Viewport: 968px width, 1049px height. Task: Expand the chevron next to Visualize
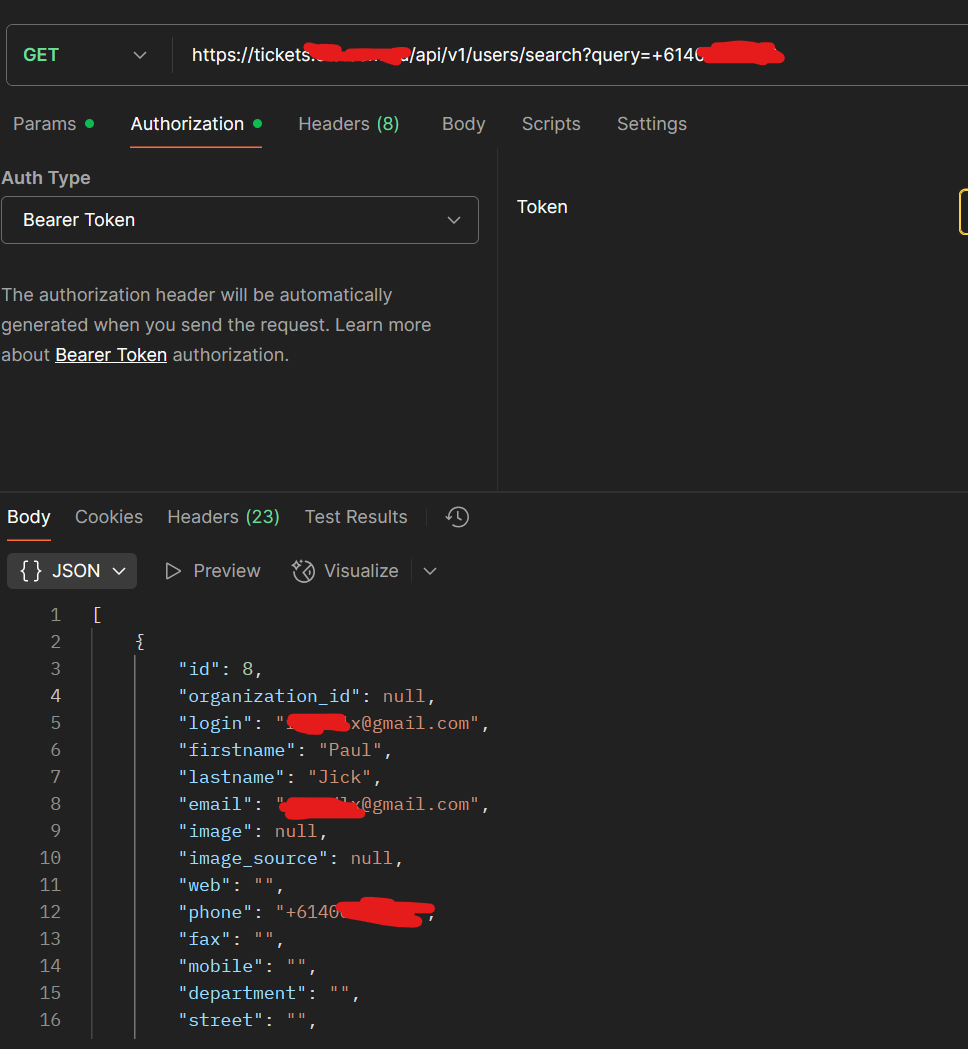click(x=430, y=571)
